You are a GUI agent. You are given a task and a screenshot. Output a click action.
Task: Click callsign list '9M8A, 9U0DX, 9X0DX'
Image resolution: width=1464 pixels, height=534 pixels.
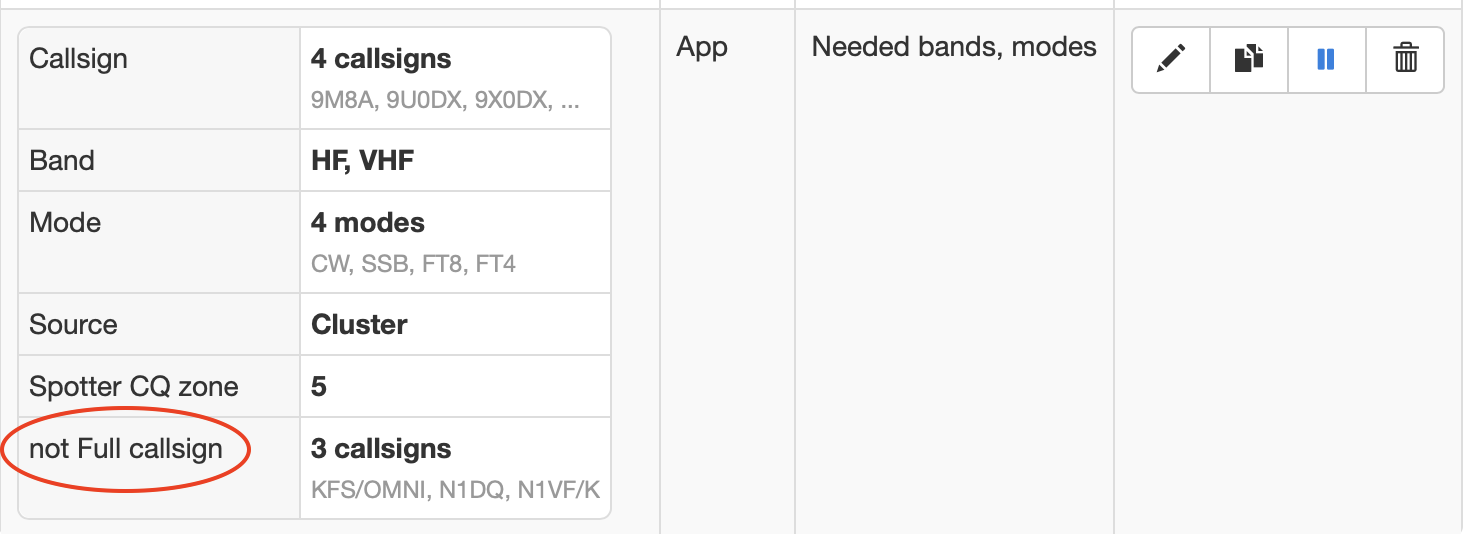(445, 101)
